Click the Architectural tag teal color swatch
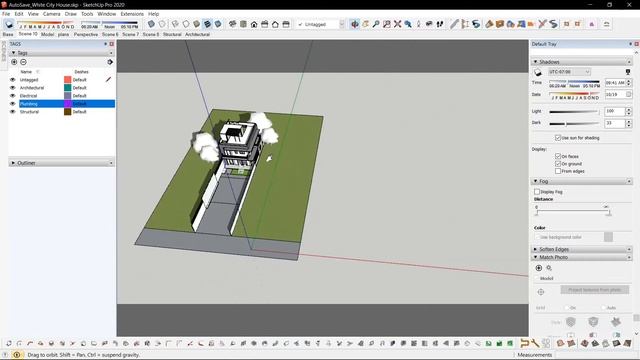 tap(68, 88)
